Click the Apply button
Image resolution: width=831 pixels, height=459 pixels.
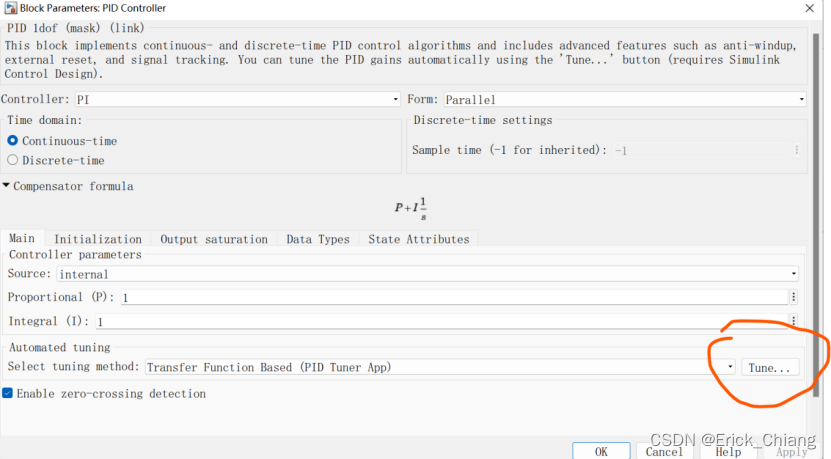792,452
